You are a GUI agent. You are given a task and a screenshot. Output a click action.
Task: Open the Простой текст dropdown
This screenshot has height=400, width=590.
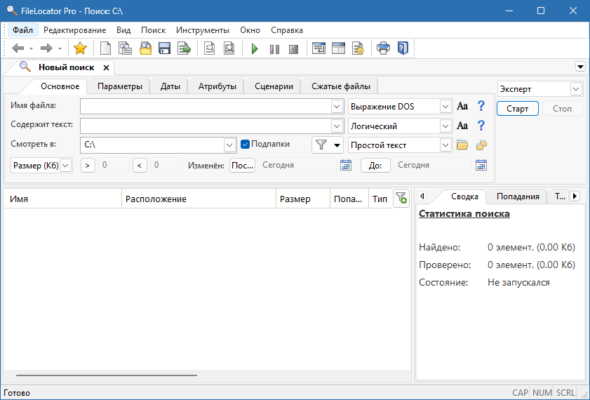446,145
